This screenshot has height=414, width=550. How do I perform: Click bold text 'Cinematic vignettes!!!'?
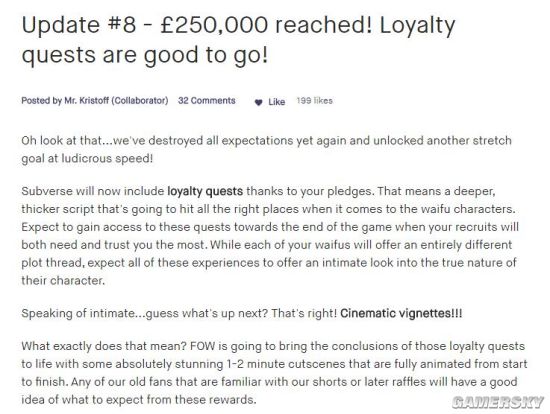401,313
